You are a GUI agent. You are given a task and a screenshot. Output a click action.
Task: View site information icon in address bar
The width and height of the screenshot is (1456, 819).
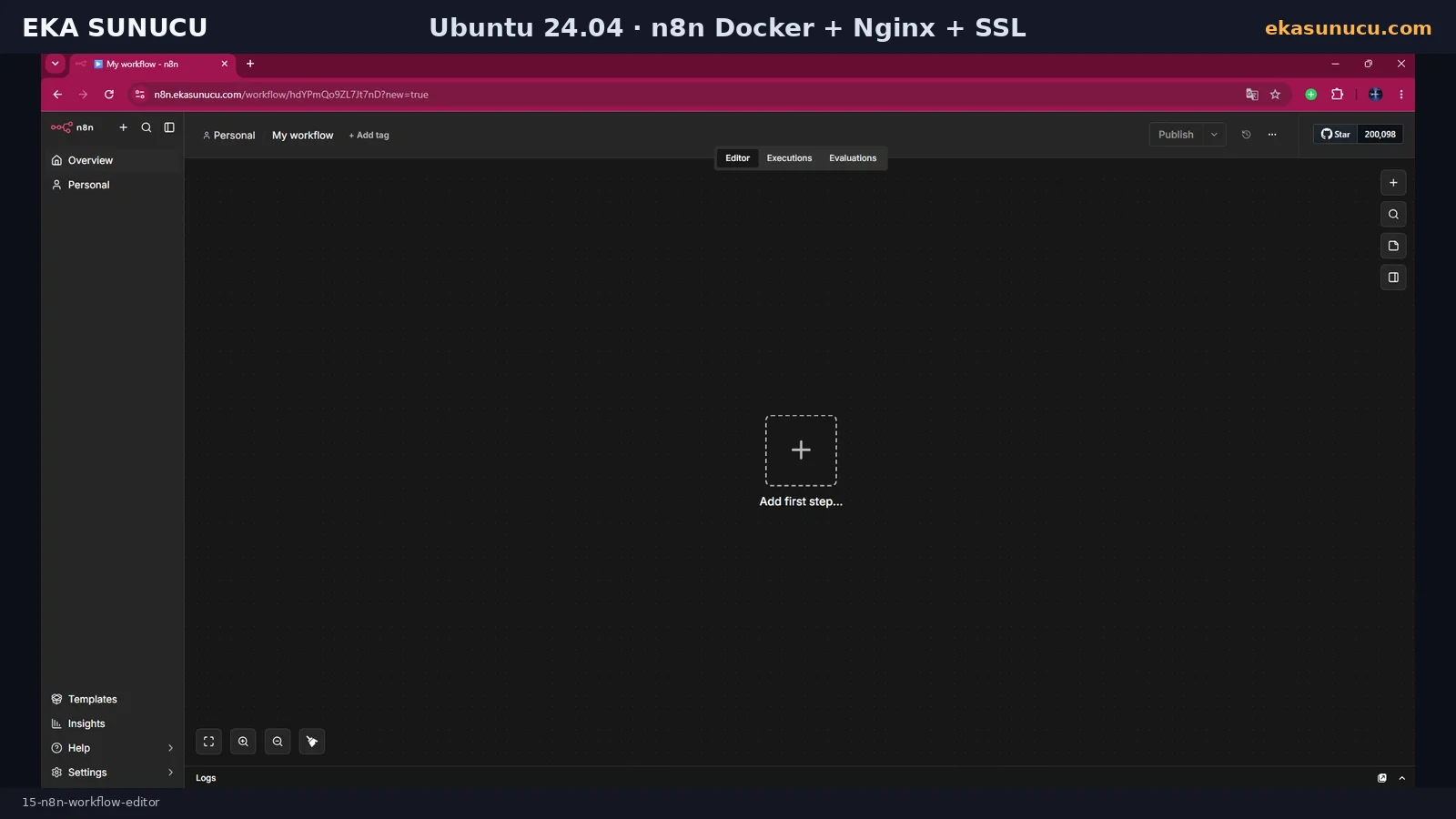click(x=139, y=95)
